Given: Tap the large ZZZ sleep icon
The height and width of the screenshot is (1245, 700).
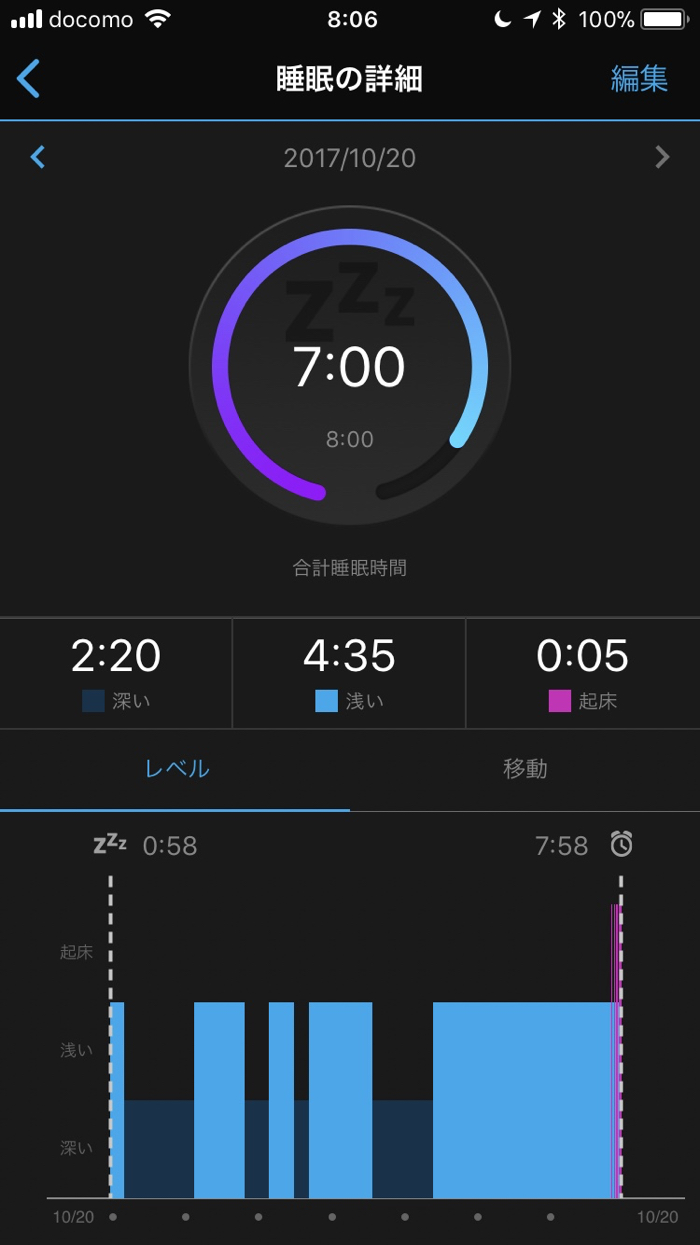Looking at the screenshot, I should click(349, 300).
